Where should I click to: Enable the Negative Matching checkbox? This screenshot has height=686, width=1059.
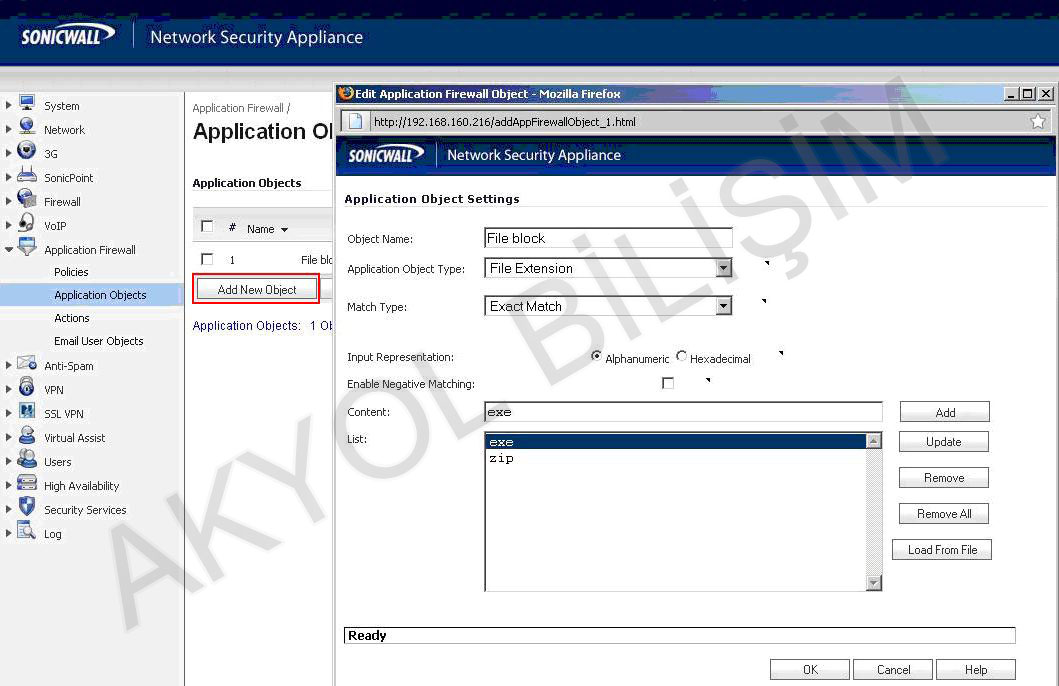click(x=668, y=382)
